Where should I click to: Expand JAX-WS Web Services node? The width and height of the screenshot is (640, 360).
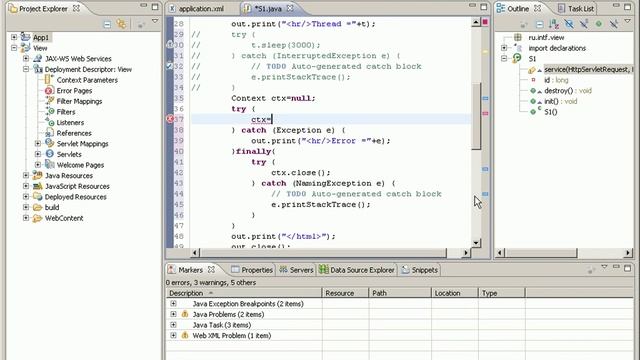pos(26,58)
